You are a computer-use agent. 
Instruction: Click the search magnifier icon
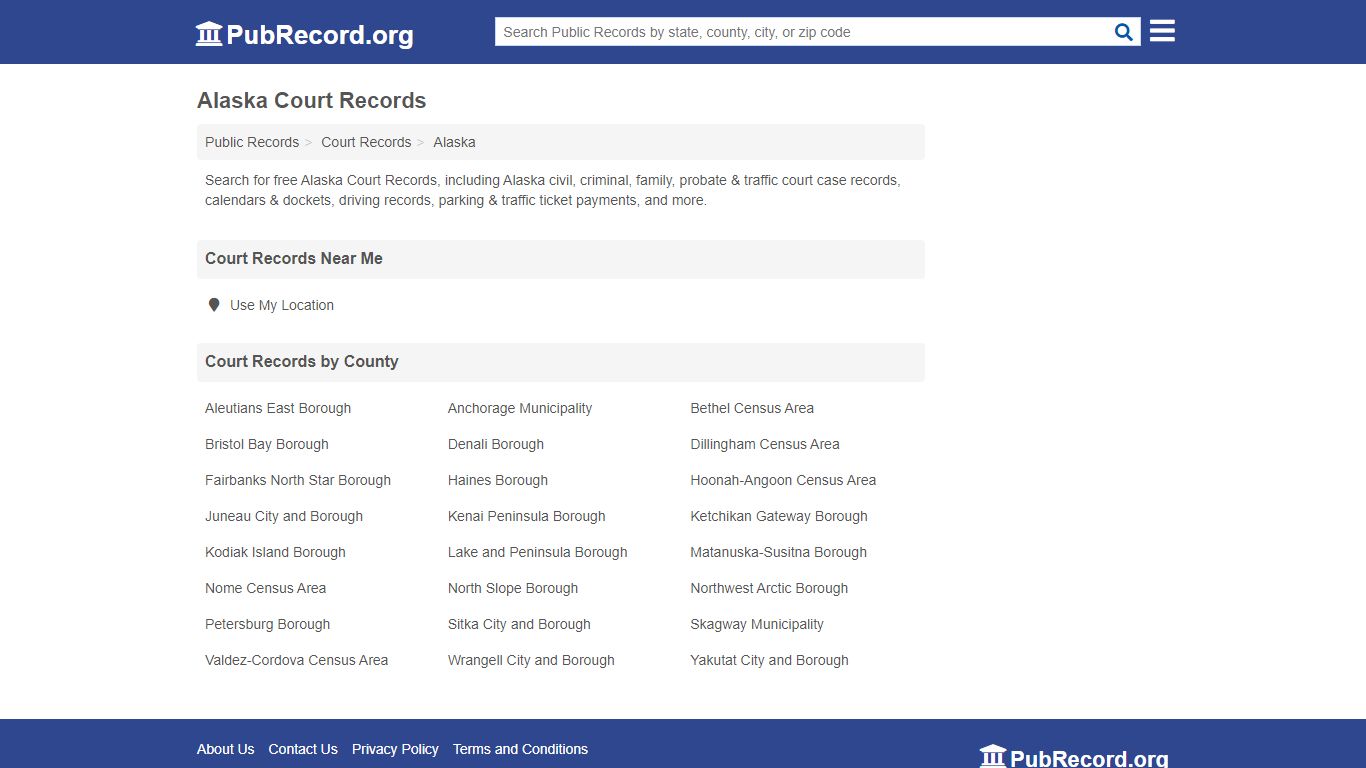tap(1124, 32)
